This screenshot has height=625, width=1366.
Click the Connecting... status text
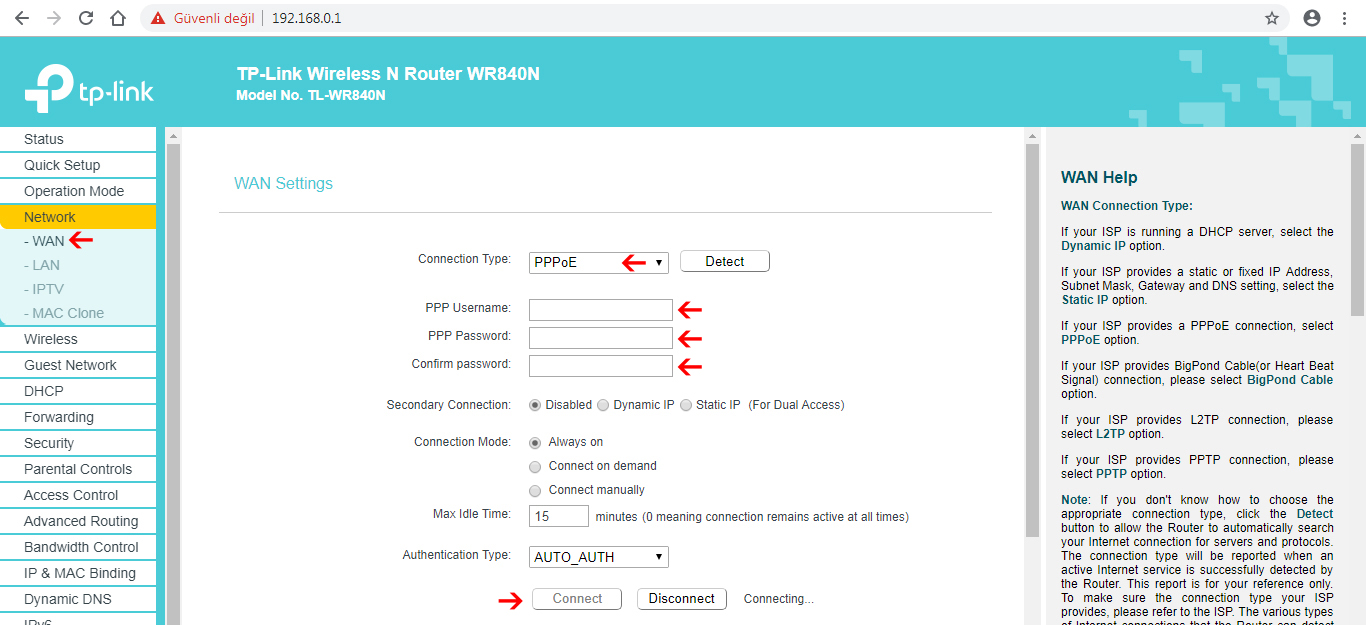click(x=779, y=599)
